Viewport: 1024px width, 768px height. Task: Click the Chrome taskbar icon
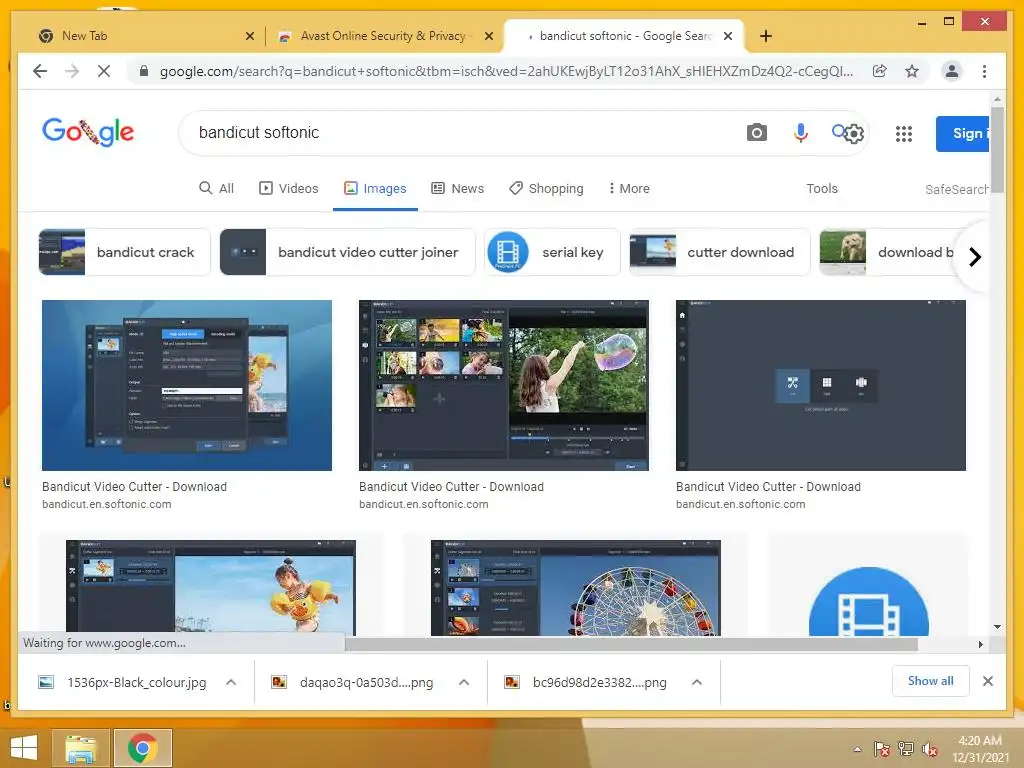[x=143, y=748]
